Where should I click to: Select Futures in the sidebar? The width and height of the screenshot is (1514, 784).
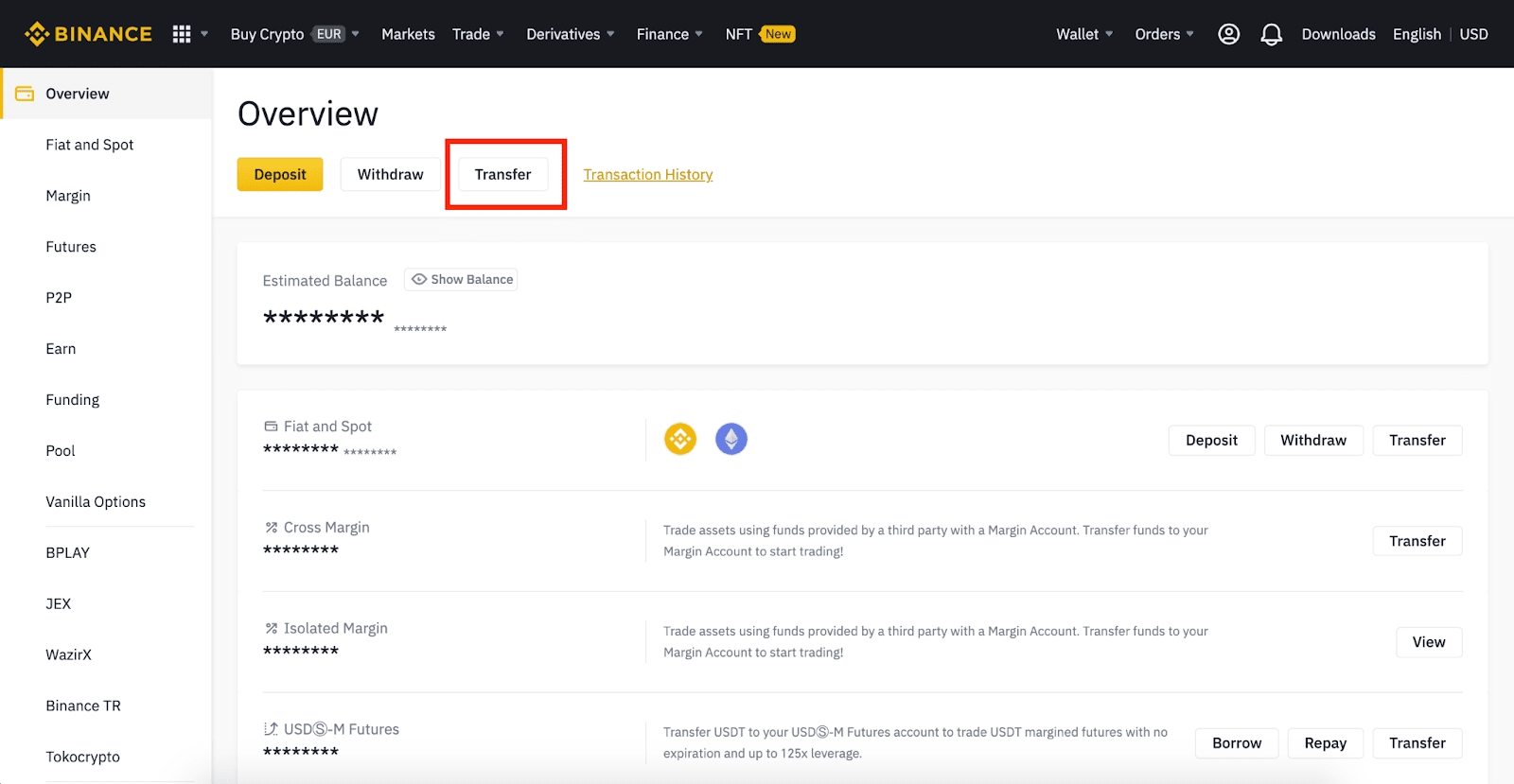tap(71, 247)
